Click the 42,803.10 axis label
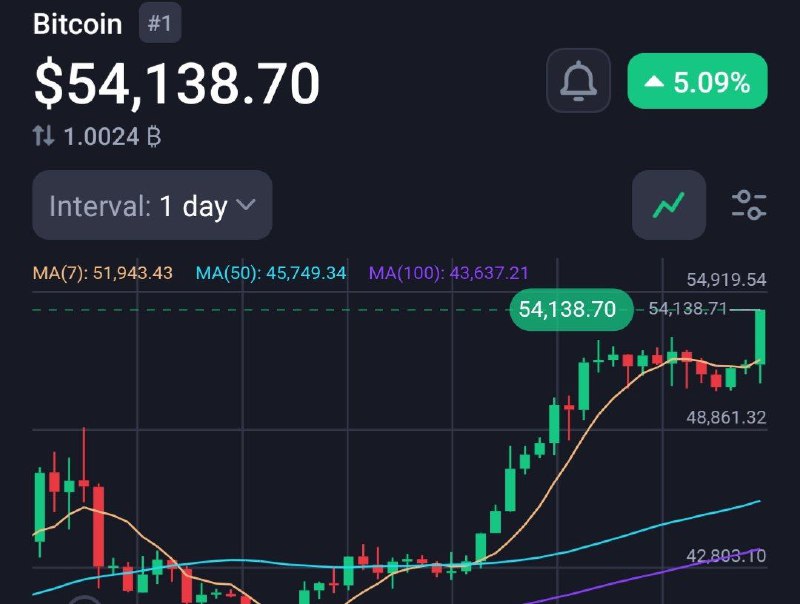Image resolution: width=800 pixels, height=604 pixels. tap(726, 556)
